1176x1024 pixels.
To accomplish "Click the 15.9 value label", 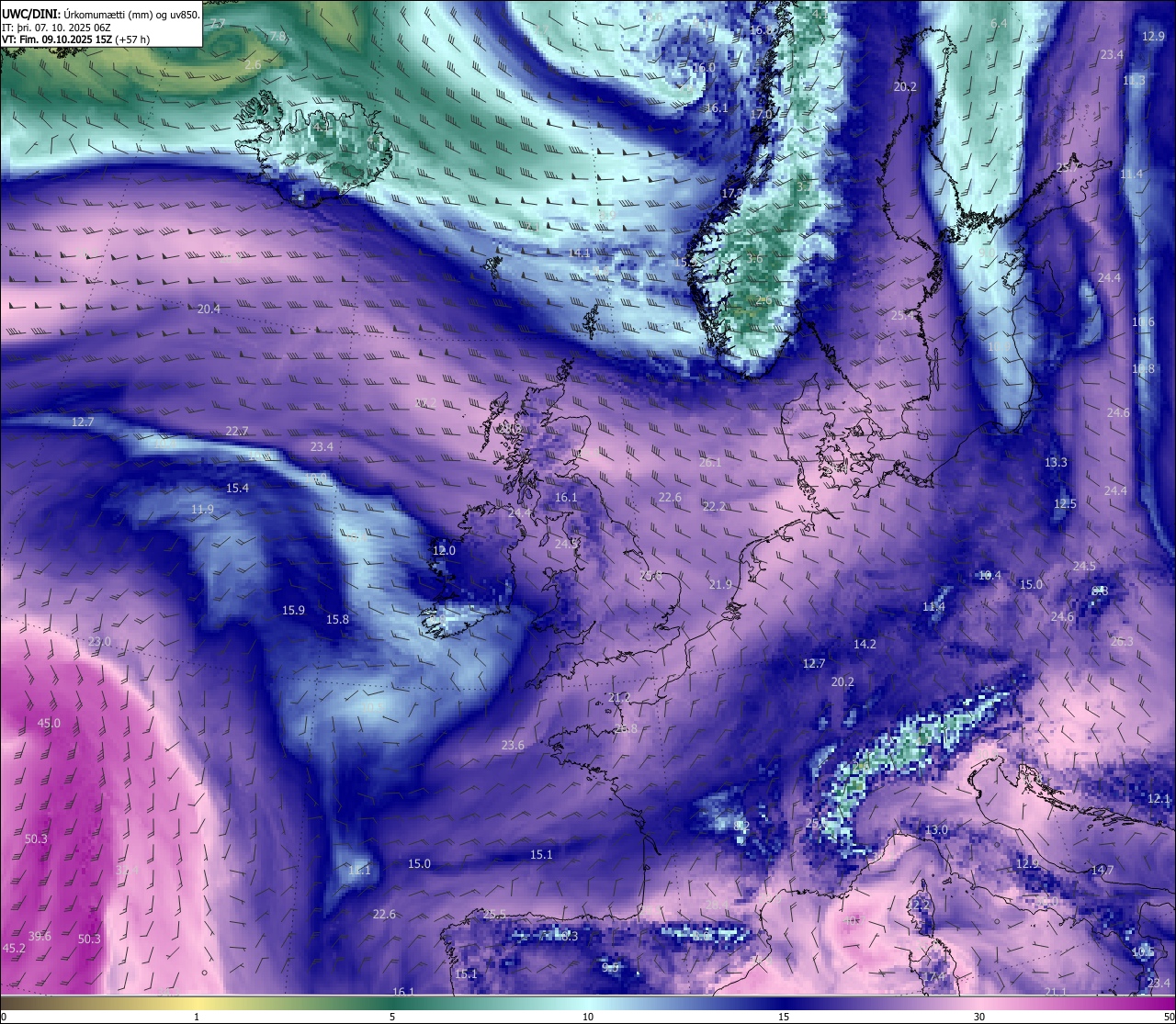I will click(293, 611).
